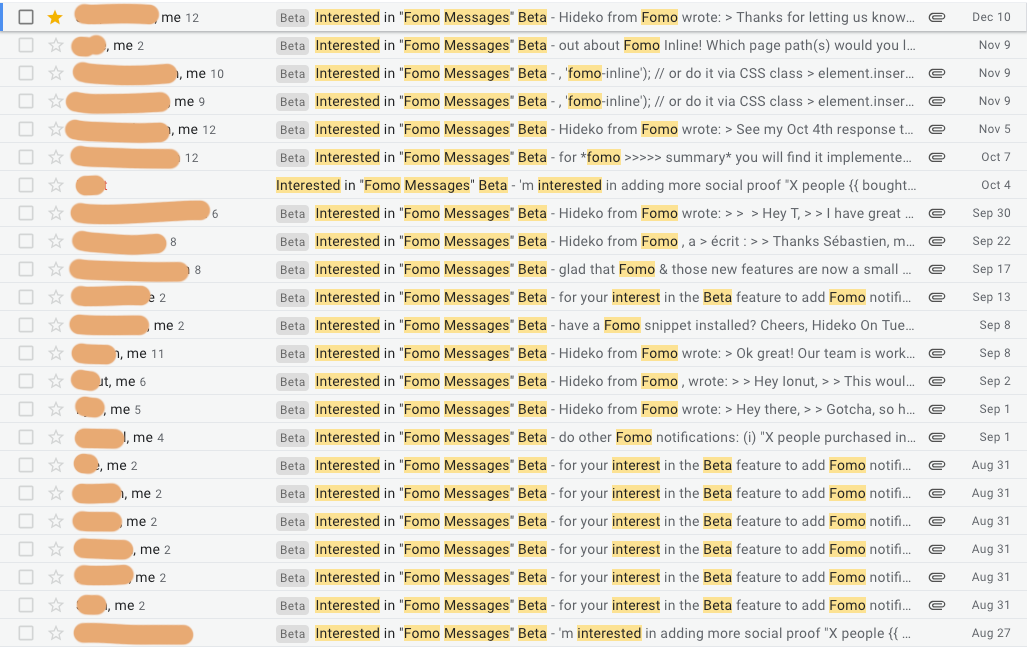
Task: Select the Aug 27 conversation checkbox
Action: pyautogui.click(x=26, y=633)
